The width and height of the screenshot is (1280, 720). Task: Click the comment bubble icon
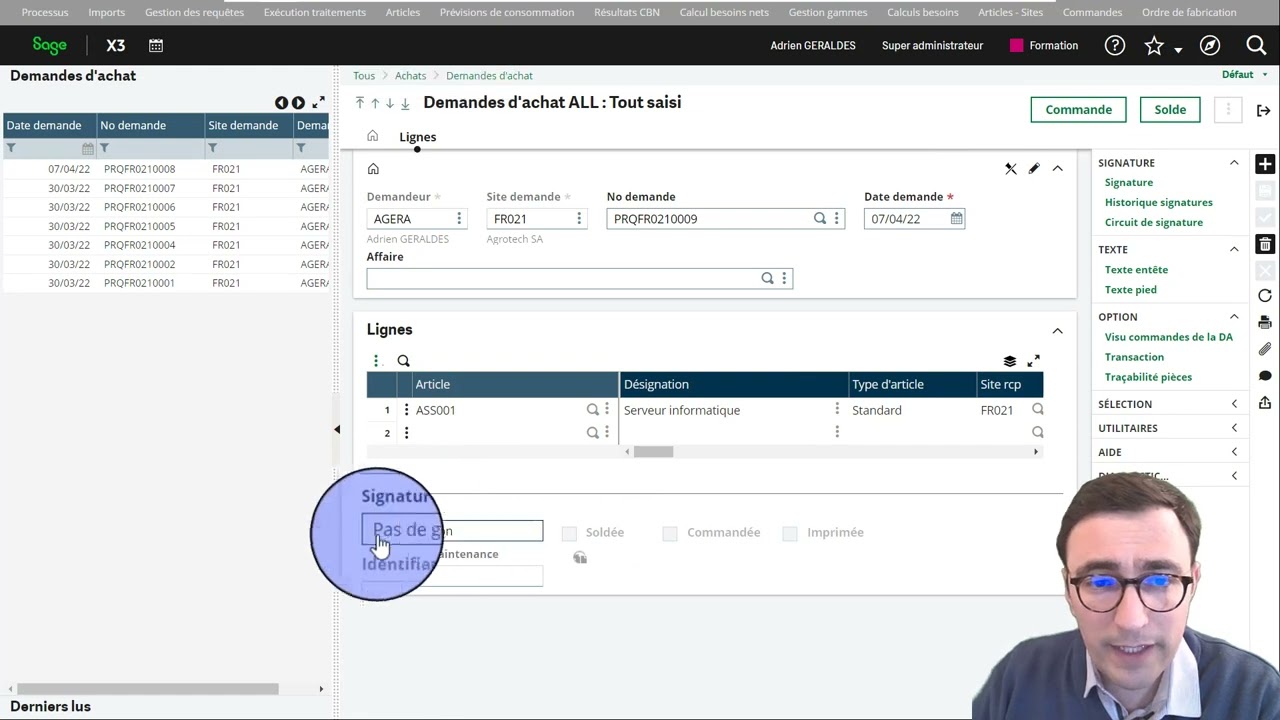coord(1265,376)
